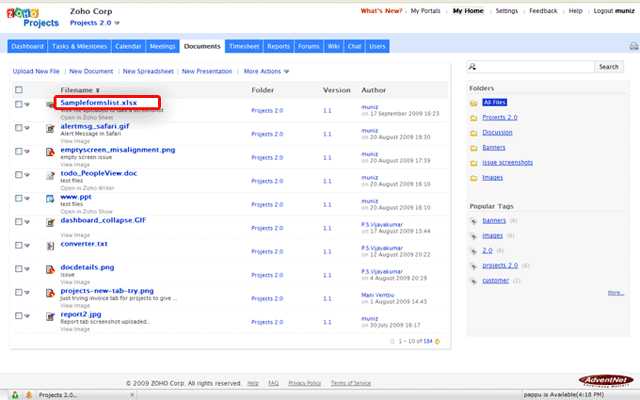Open row action arrow for docdetails.png
Viewport: 640px width, 400px height.
(x=30, y=269)
